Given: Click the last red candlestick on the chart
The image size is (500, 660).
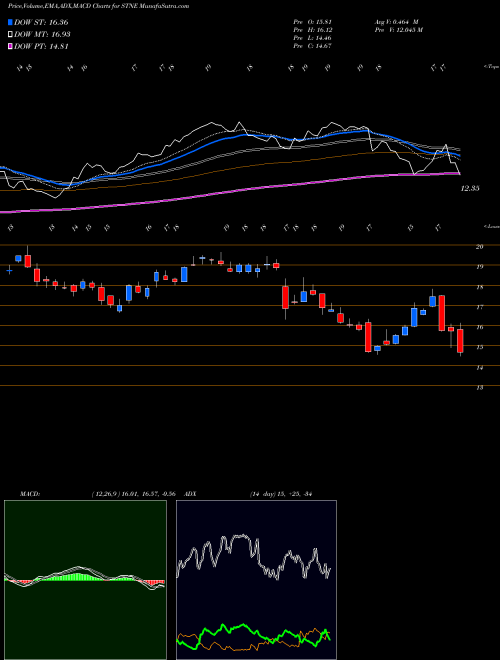Looking at the screenshot, I should [x=460, y=340].
